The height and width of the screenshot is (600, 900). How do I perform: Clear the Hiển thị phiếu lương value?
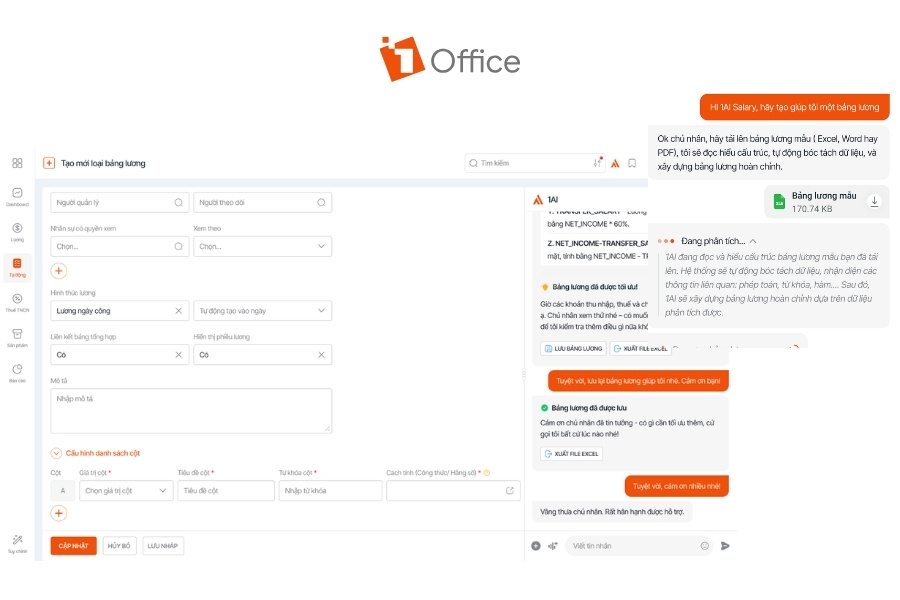(x=321, y=355)
